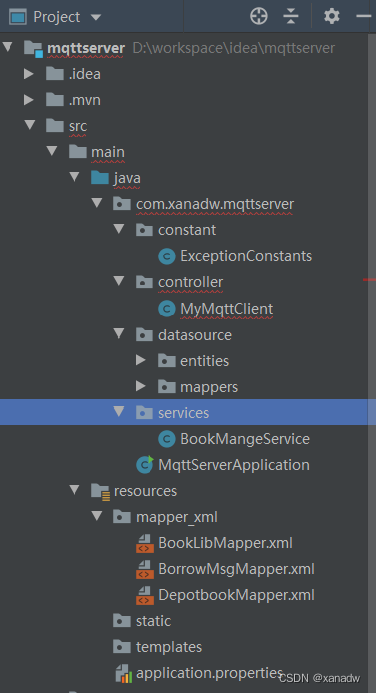376x693 pixels.
Task: Click the Select Opened File locate icon
Action: click(x=258, y=17)
